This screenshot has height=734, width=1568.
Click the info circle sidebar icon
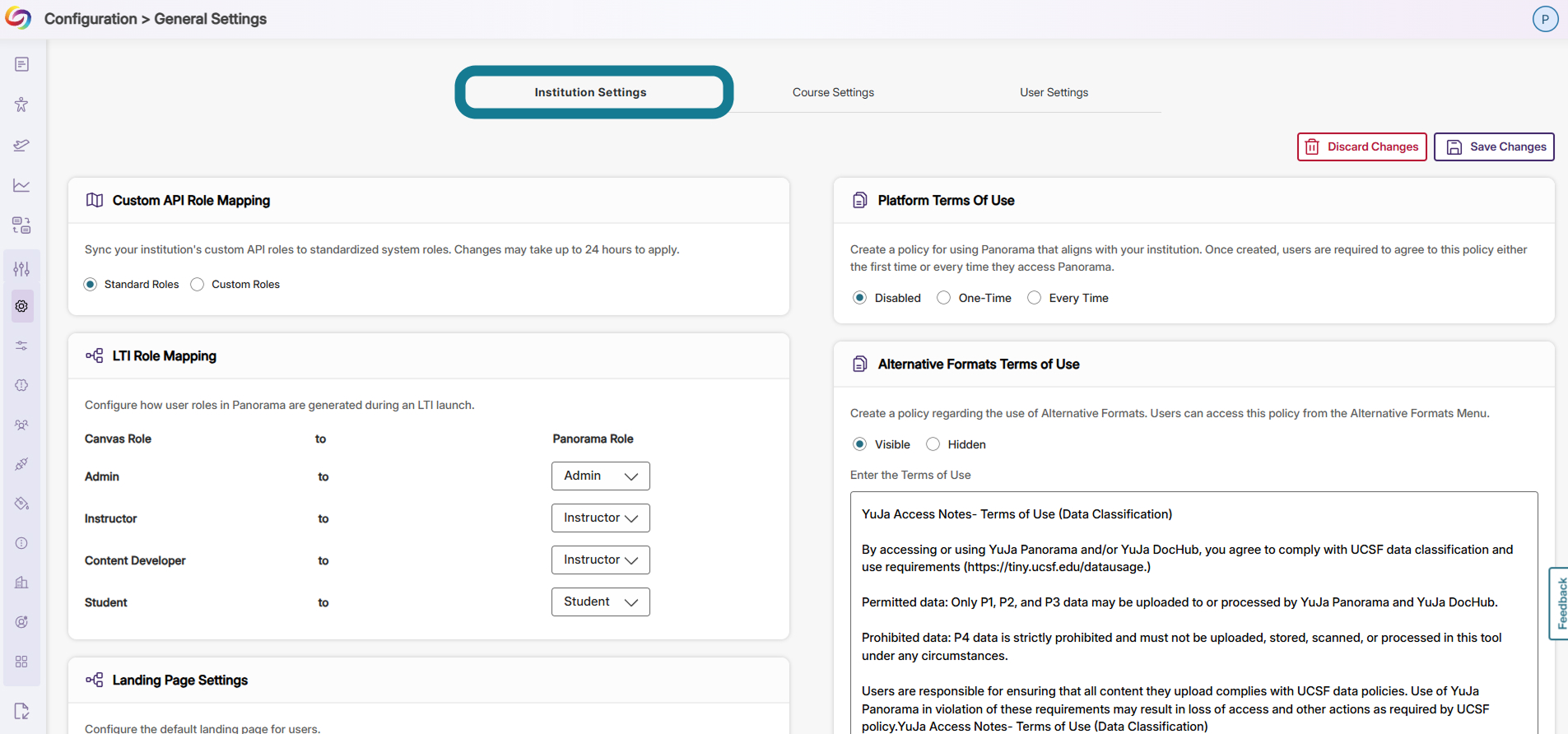[x=22, y=543]
